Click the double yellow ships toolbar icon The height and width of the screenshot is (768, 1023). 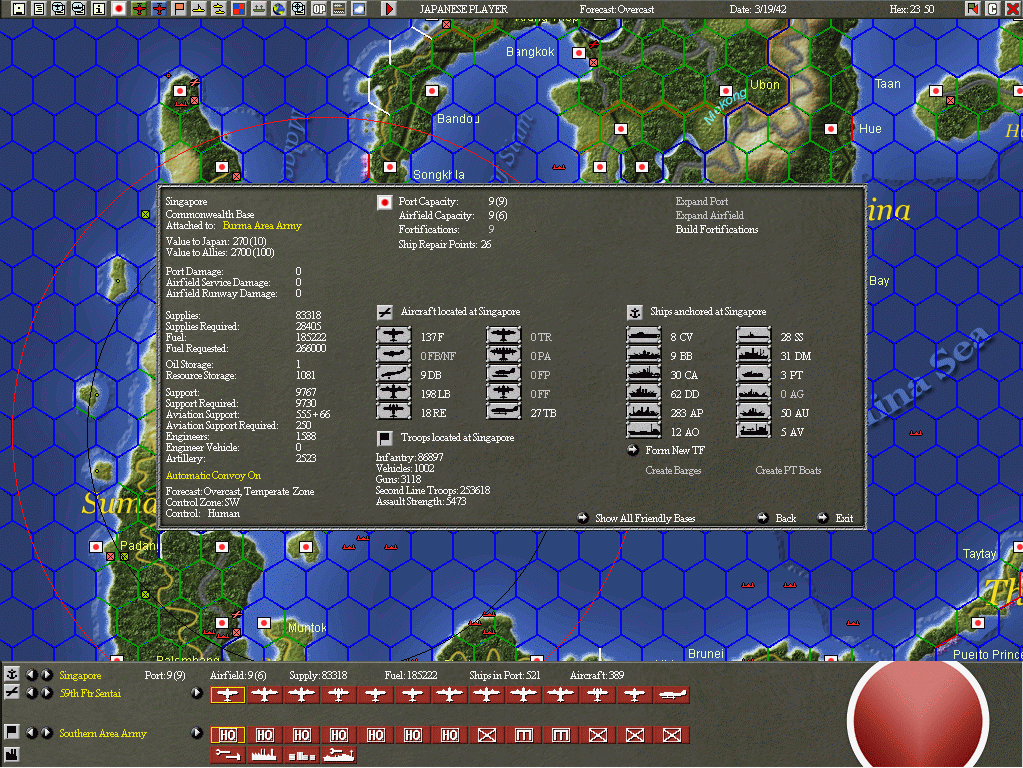(219, 8)
